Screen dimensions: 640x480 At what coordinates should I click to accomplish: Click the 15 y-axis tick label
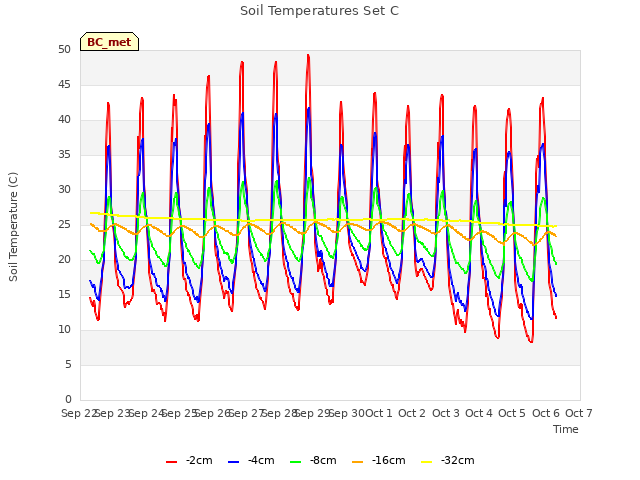point(64,295)
